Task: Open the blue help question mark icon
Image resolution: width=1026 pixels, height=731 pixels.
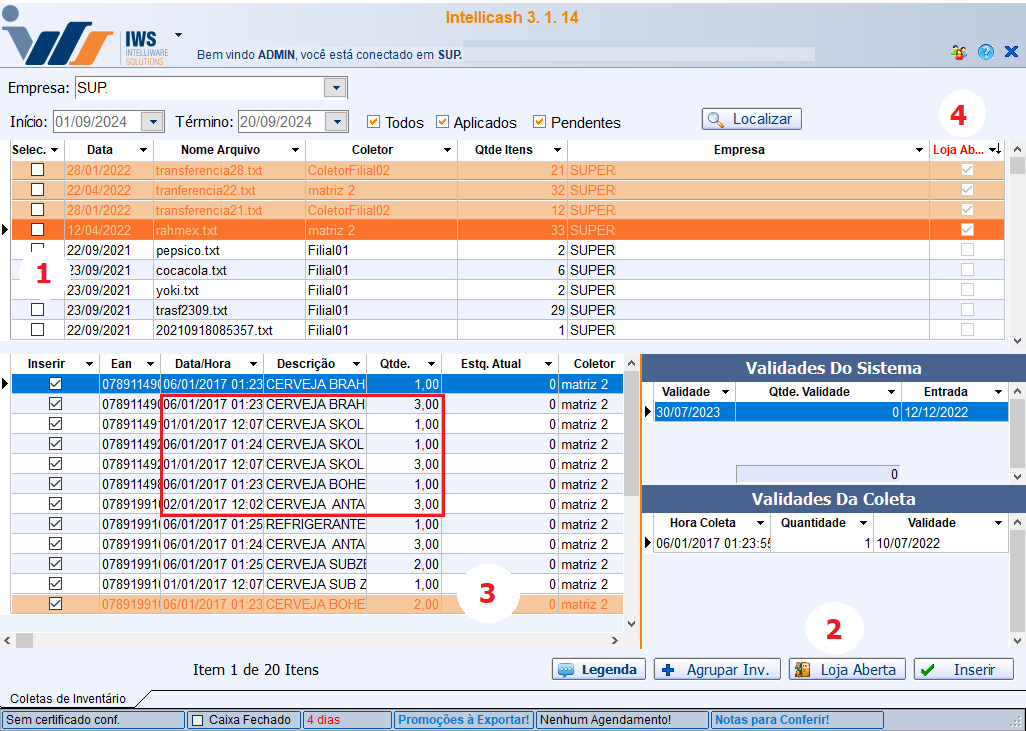Action: click(x=986, y=52)
